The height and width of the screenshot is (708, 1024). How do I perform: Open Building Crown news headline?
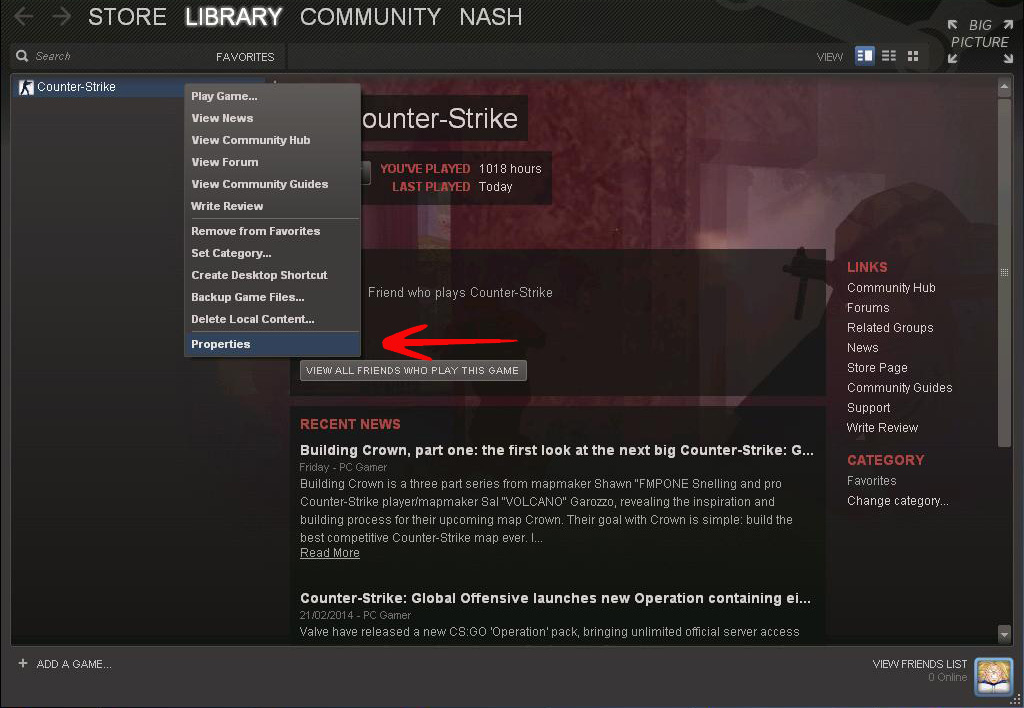(556, 450)
